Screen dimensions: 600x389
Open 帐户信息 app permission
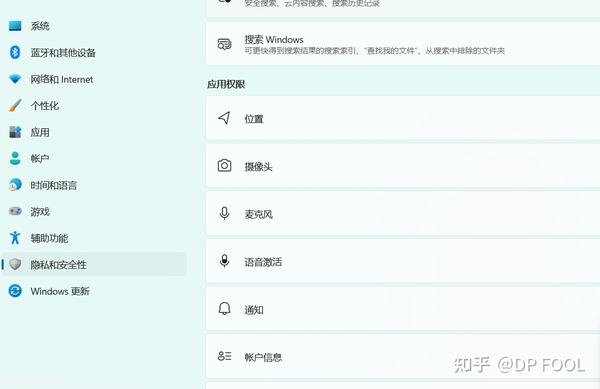click(x=403, y=357)
